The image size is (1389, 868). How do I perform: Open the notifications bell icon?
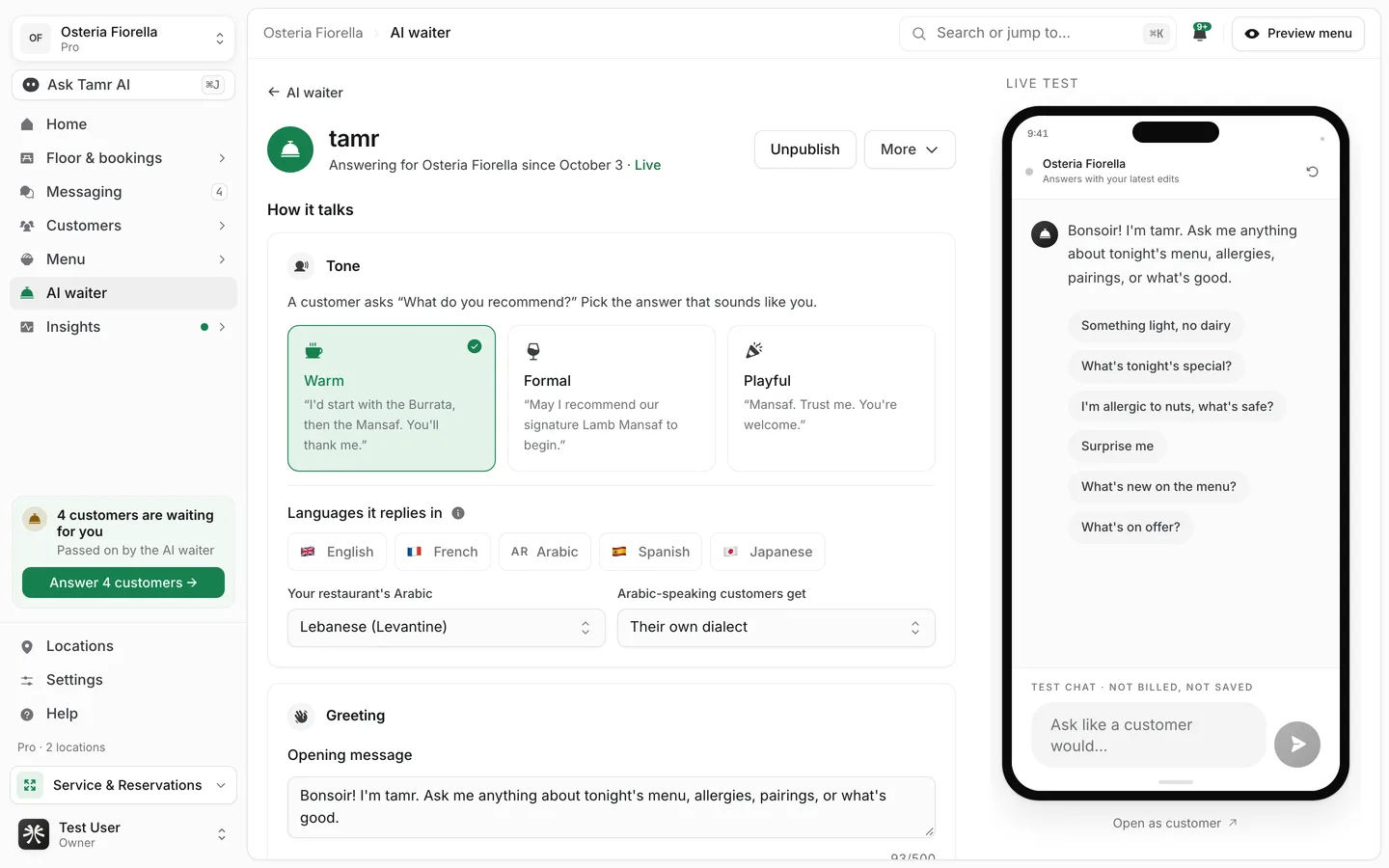tap(1201, 33)
